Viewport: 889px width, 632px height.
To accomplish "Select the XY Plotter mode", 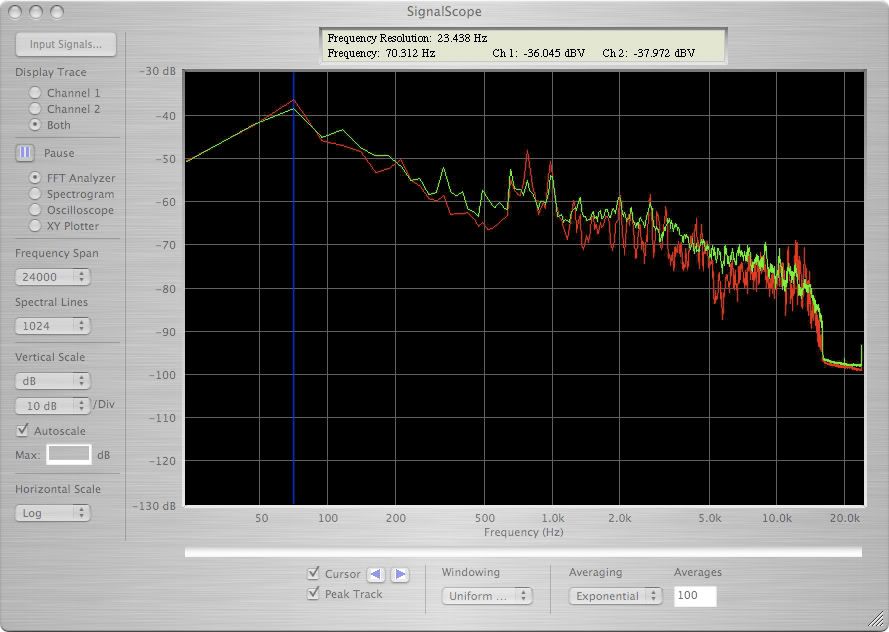I will (x=36, y=226).
